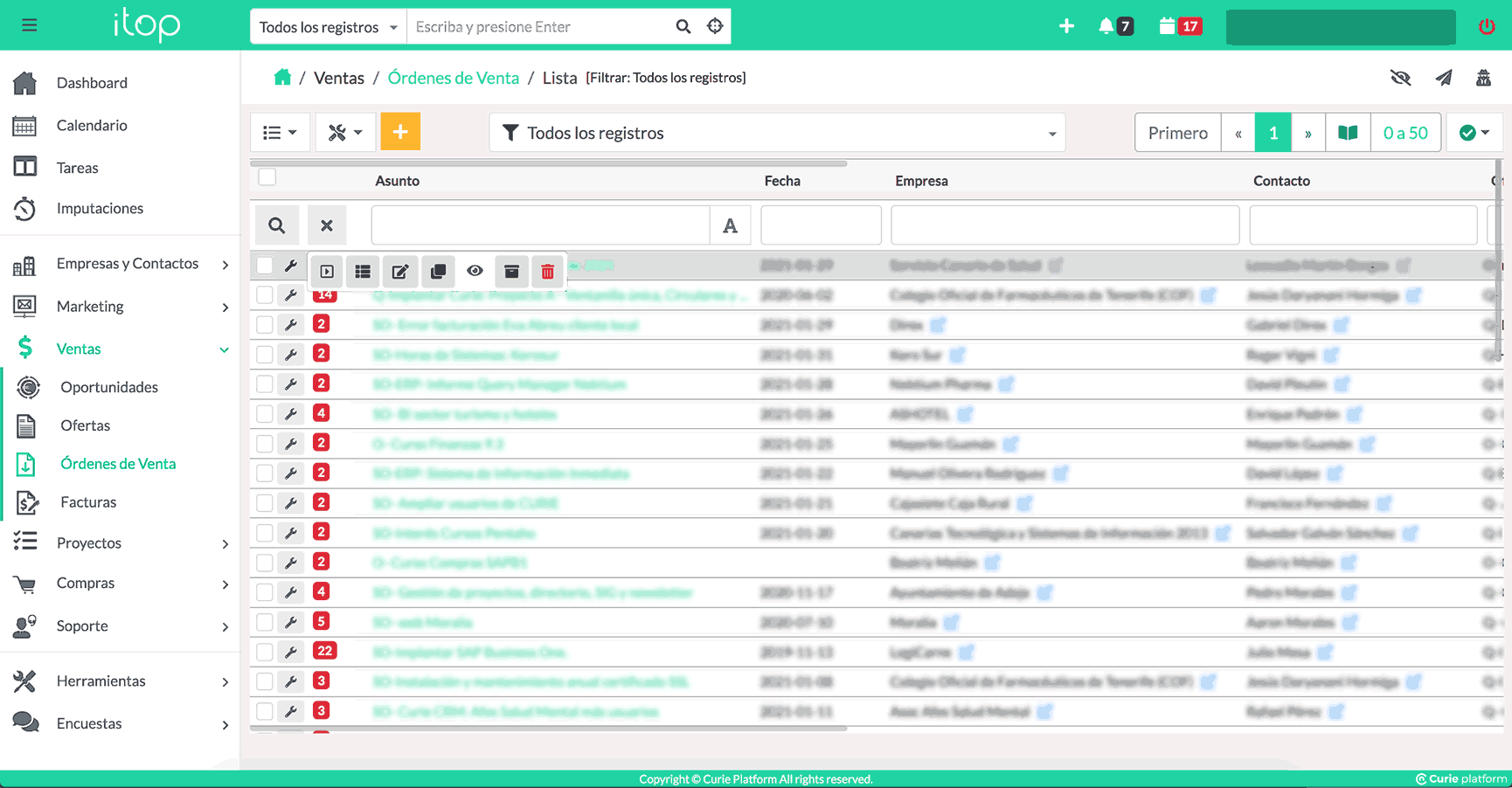Open the tools wrench dropdown in toolbar
Screen dimensions: 1512x788
coord(345,133)
